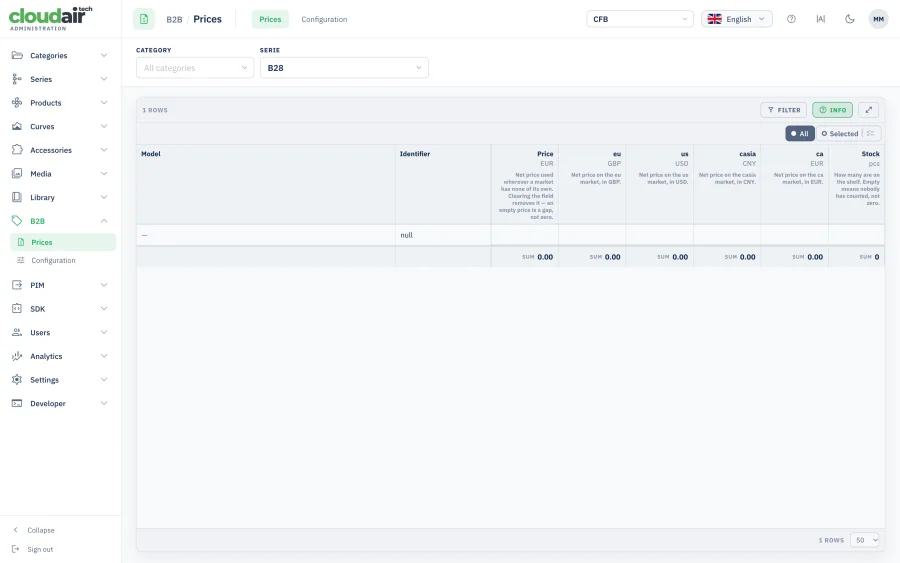Click the checklist icon next to Selected
The width and height of the screenshot is (900, 563).
pos(871,133)
